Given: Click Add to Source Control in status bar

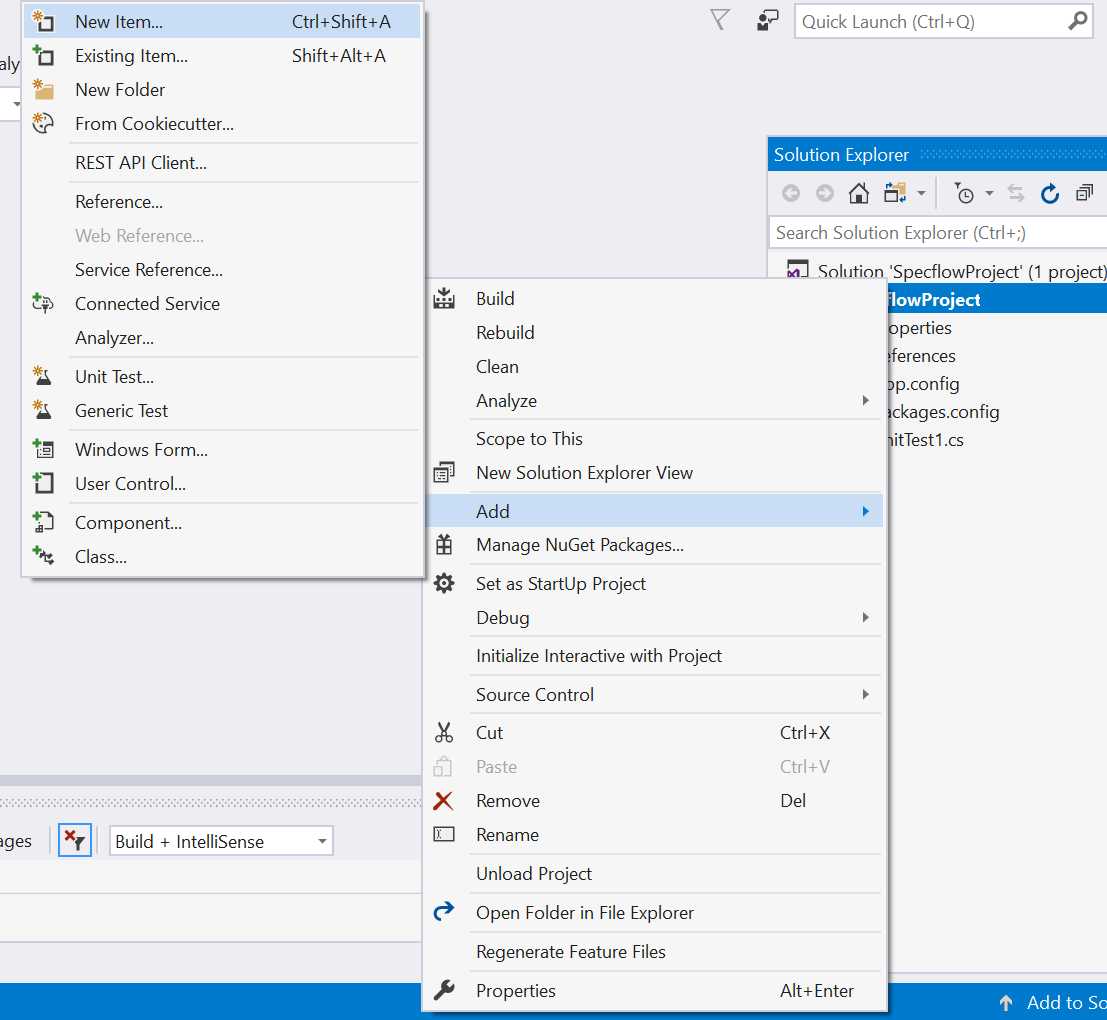Looking at the screenshot, I should [x=1052, y=1002].
